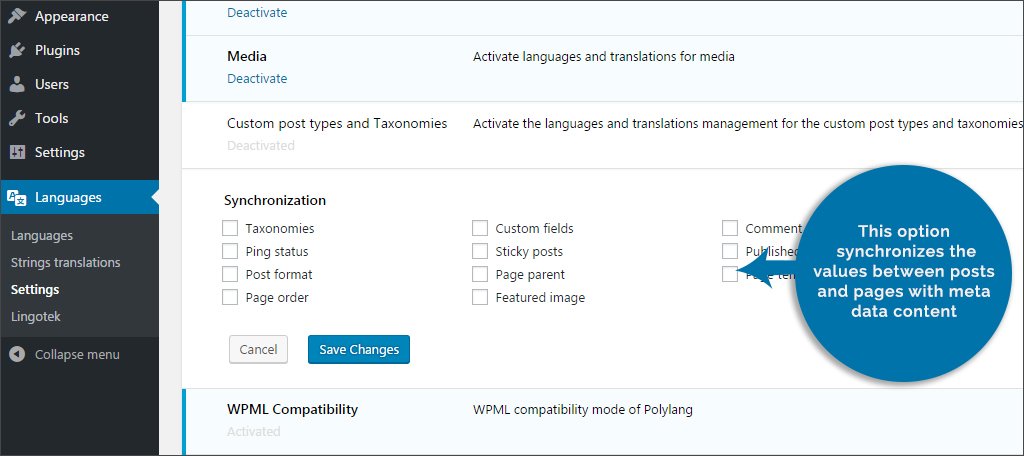The width and height of the screenshot is (1024, 456).
Task: Deactivate the Media module
Action: [257, 78]
